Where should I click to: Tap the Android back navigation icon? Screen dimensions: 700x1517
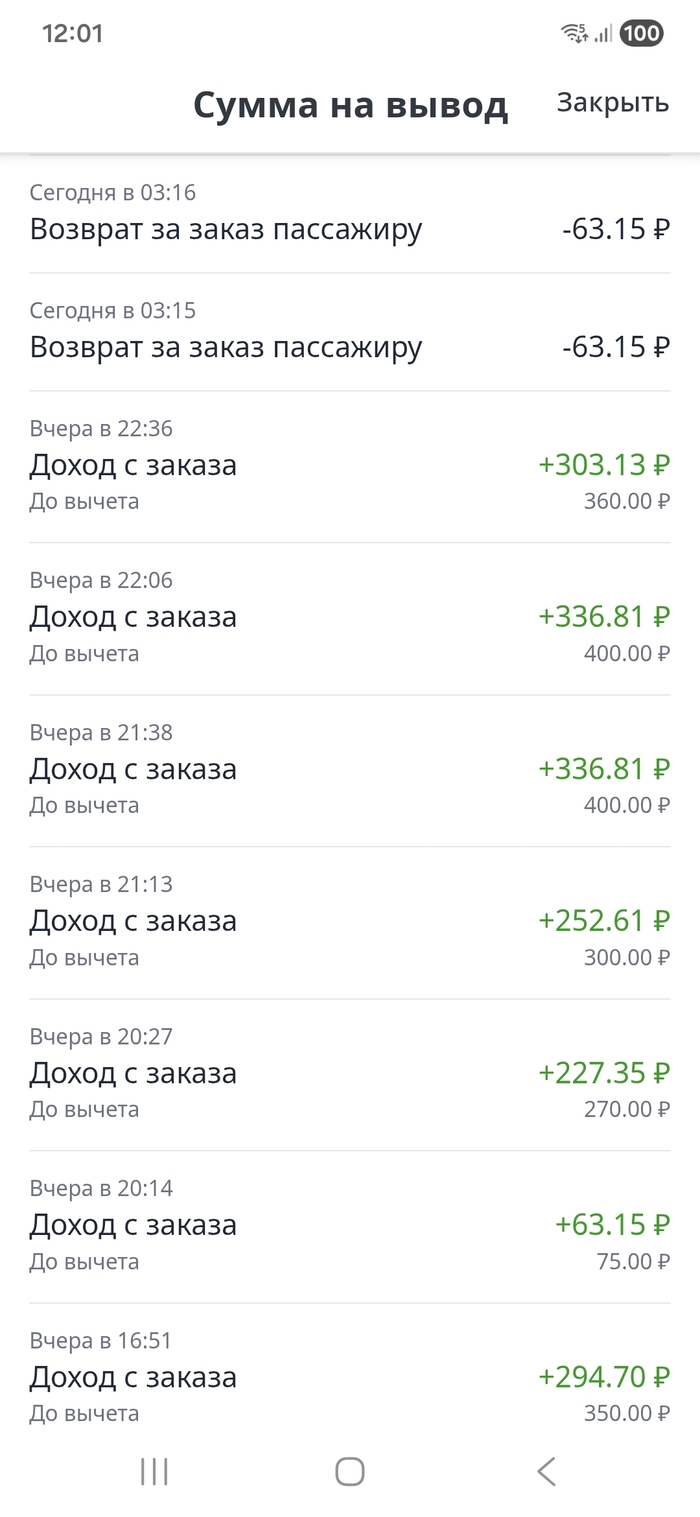coord(546,1470)
